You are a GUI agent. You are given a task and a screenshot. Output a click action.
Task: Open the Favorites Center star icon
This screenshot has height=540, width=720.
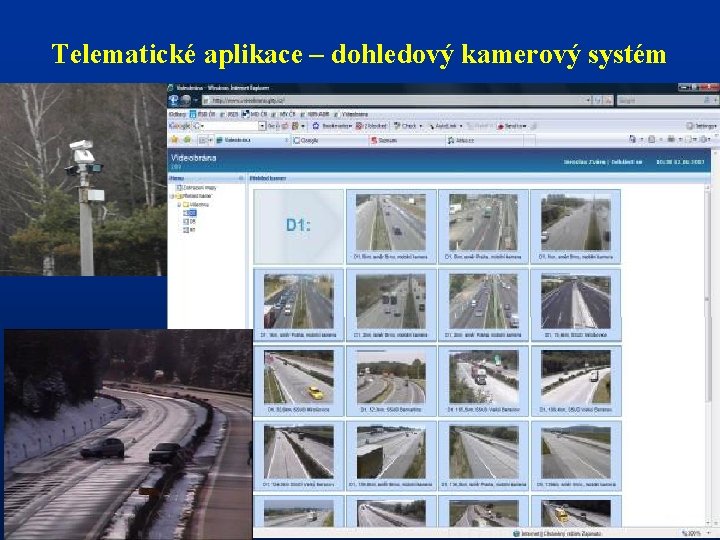[x=174, y=140]
